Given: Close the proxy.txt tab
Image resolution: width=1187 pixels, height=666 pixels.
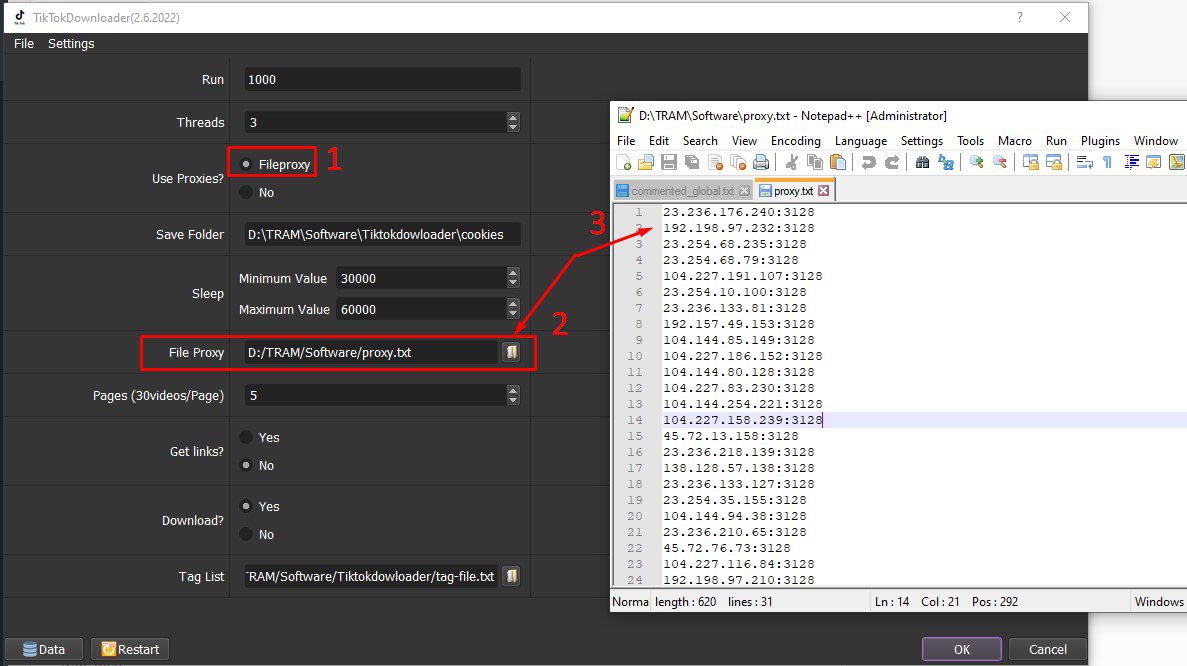Looking at the screenshot, I should (x=824, y=191).
